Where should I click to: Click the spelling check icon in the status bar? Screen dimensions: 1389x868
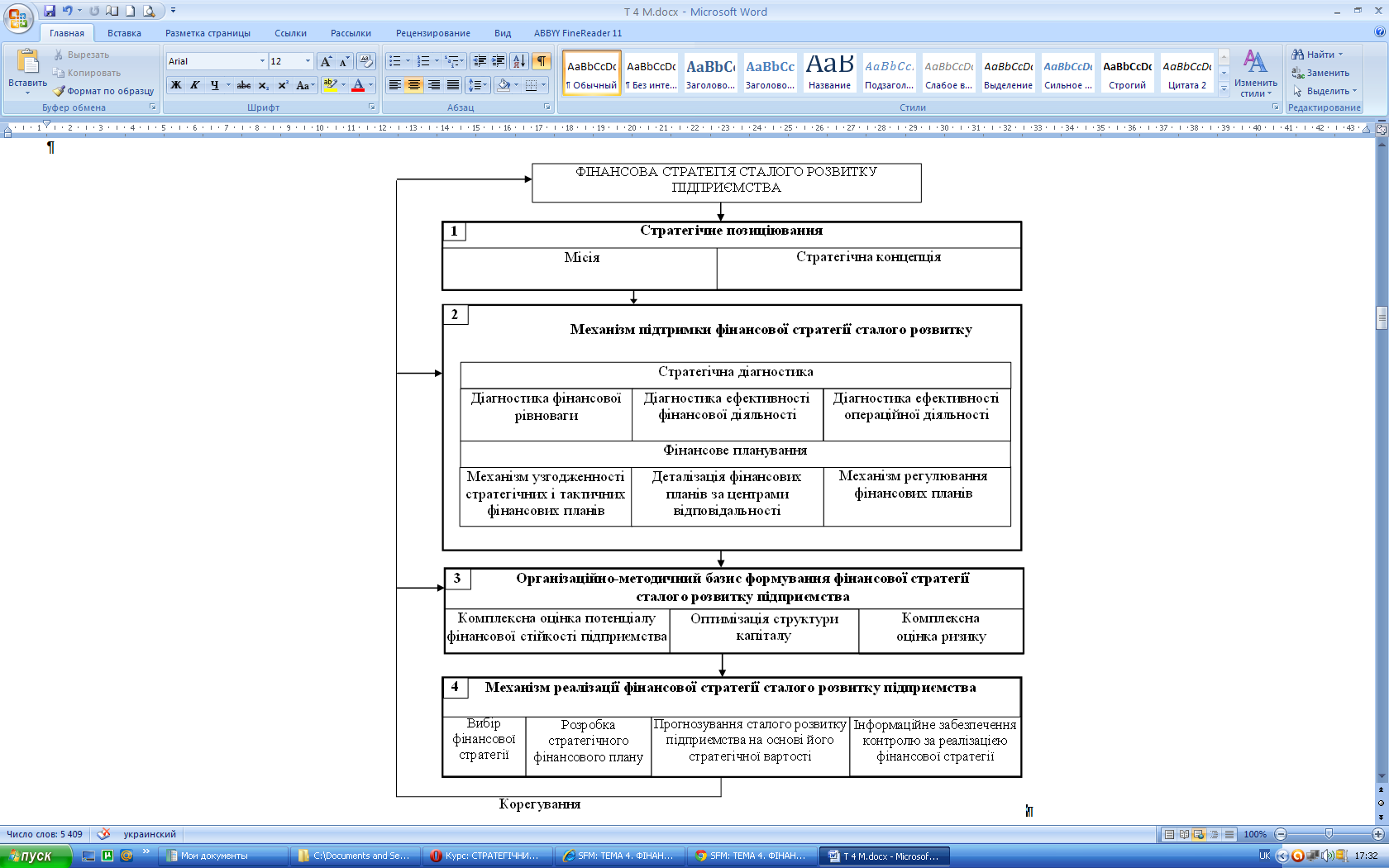(103, 834)
